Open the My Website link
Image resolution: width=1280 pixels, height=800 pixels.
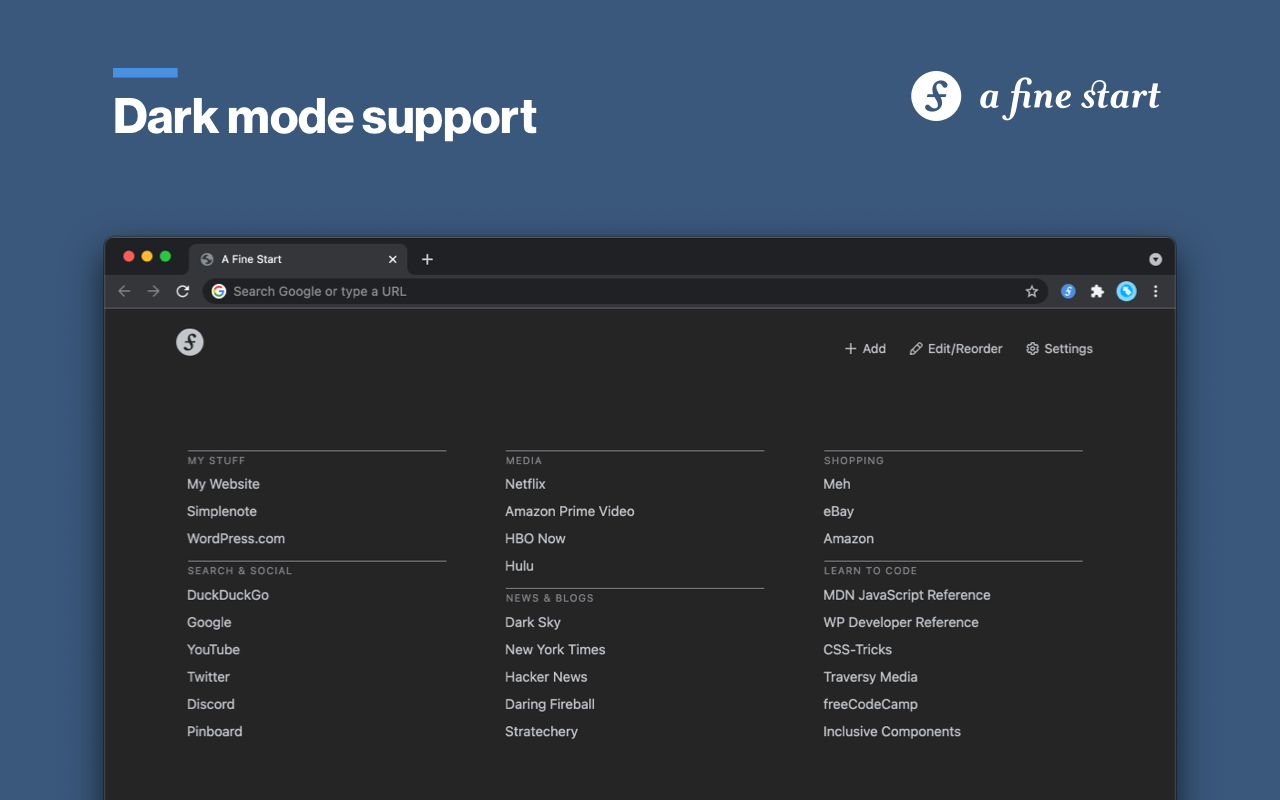(223, 484)
